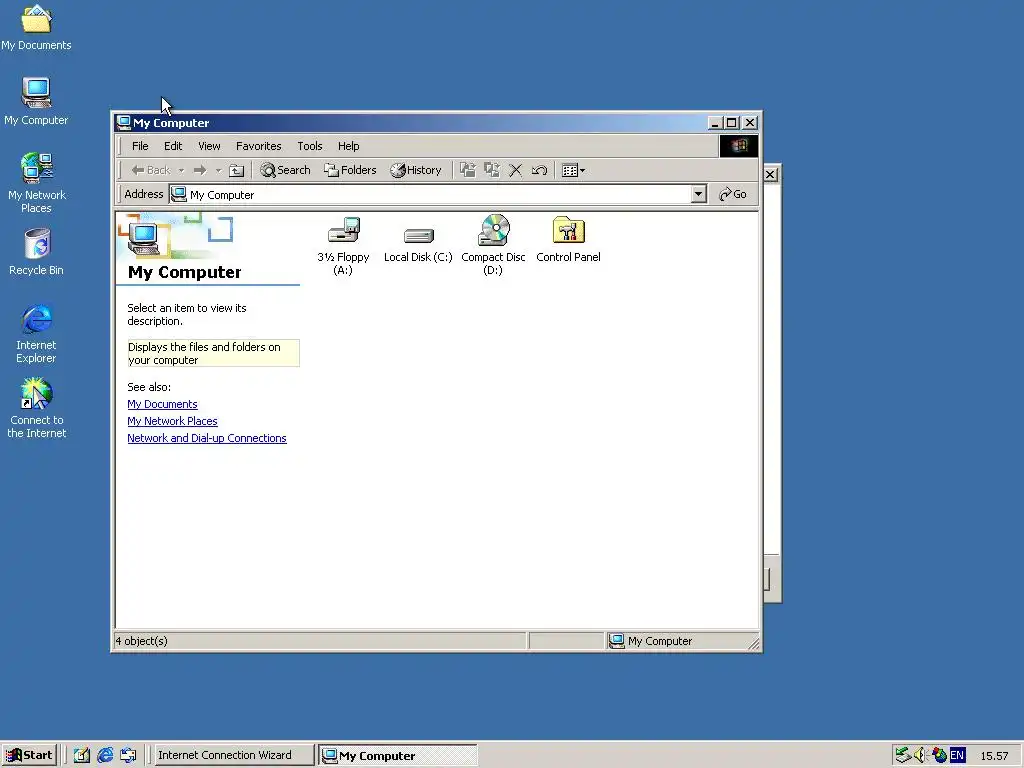
Task: Click the EN language indicator
Action: (x=957, y=755)
